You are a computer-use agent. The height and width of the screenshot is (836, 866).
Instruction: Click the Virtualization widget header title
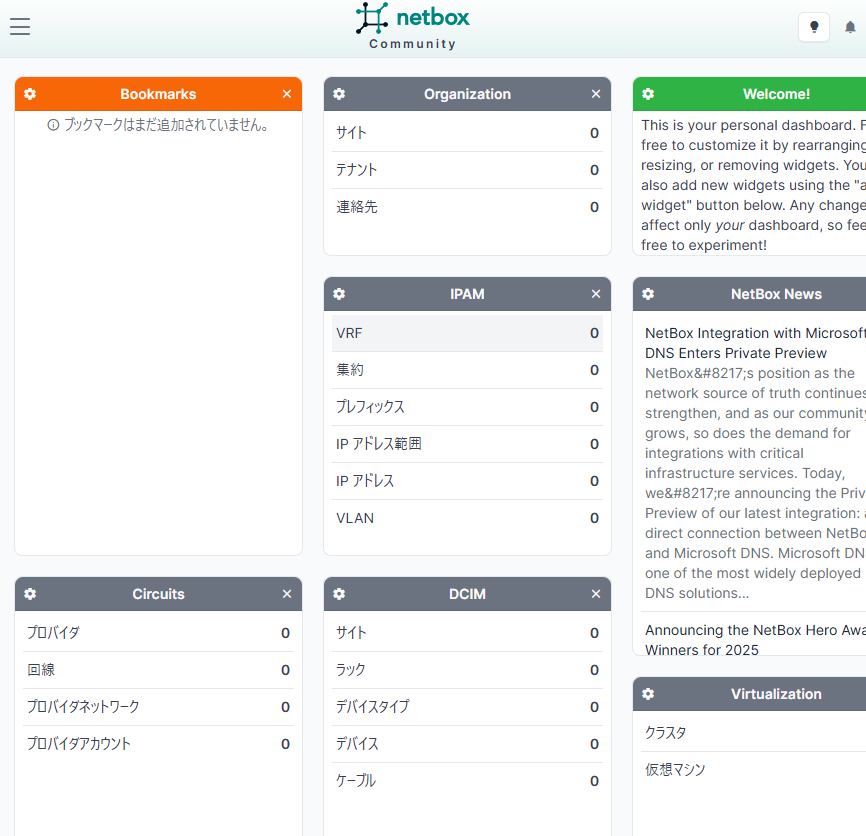click(x=776, y=694)
